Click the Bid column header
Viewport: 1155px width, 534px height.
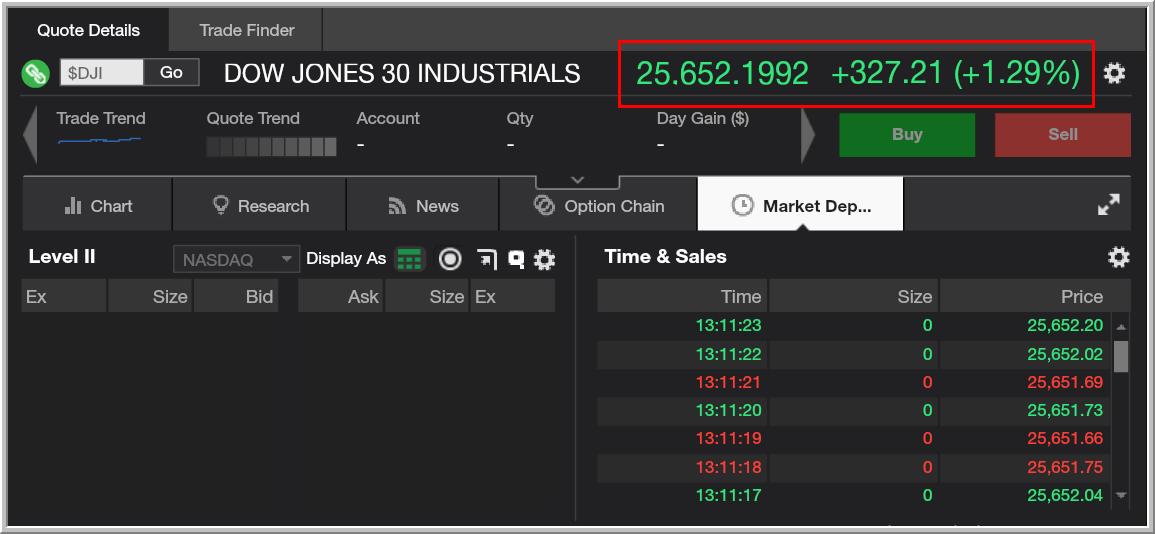(x=236, y=297)
